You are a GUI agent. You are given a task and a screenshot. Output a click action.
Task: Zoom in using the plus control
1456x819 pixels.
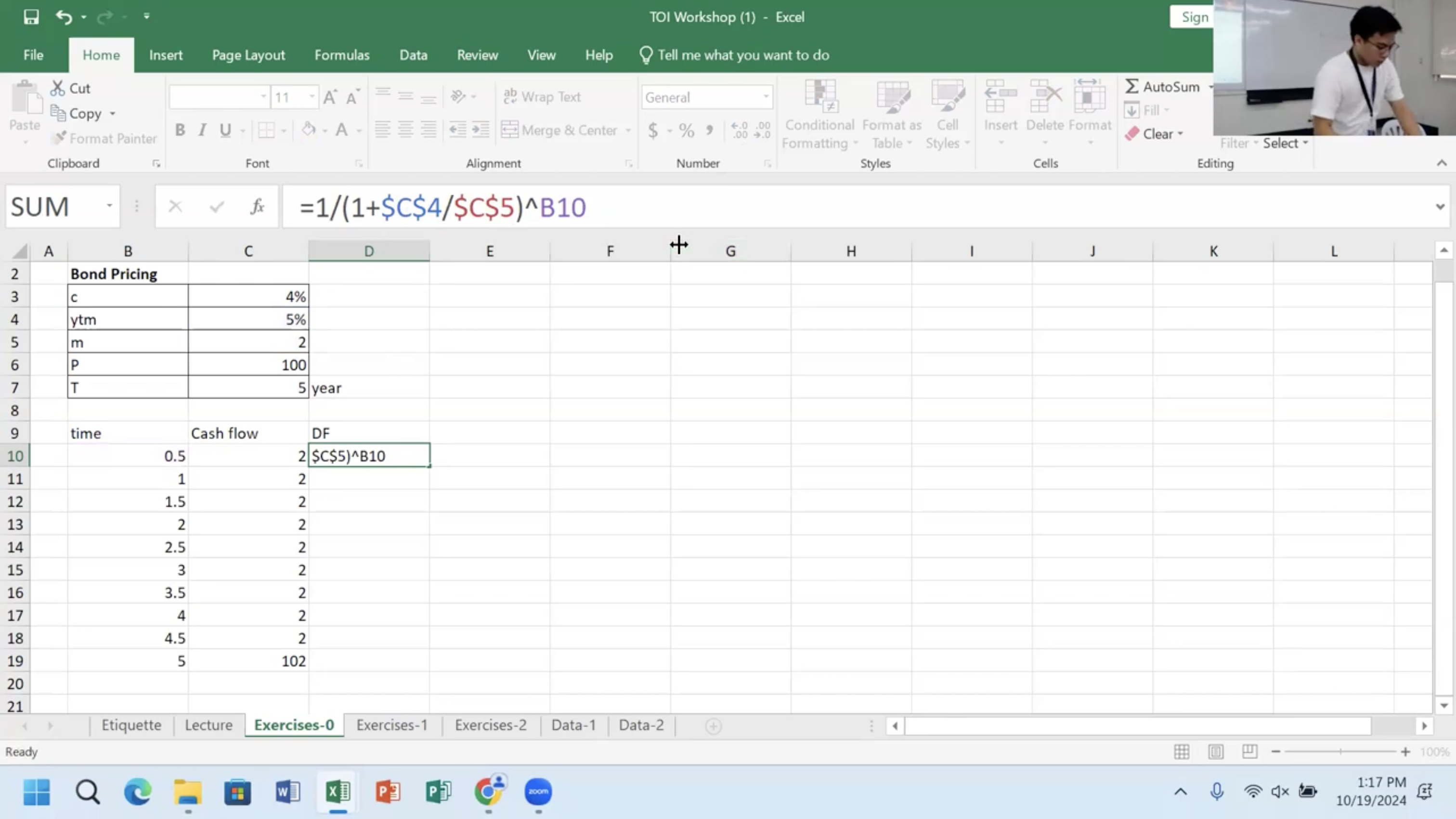tap(1406, 752)
